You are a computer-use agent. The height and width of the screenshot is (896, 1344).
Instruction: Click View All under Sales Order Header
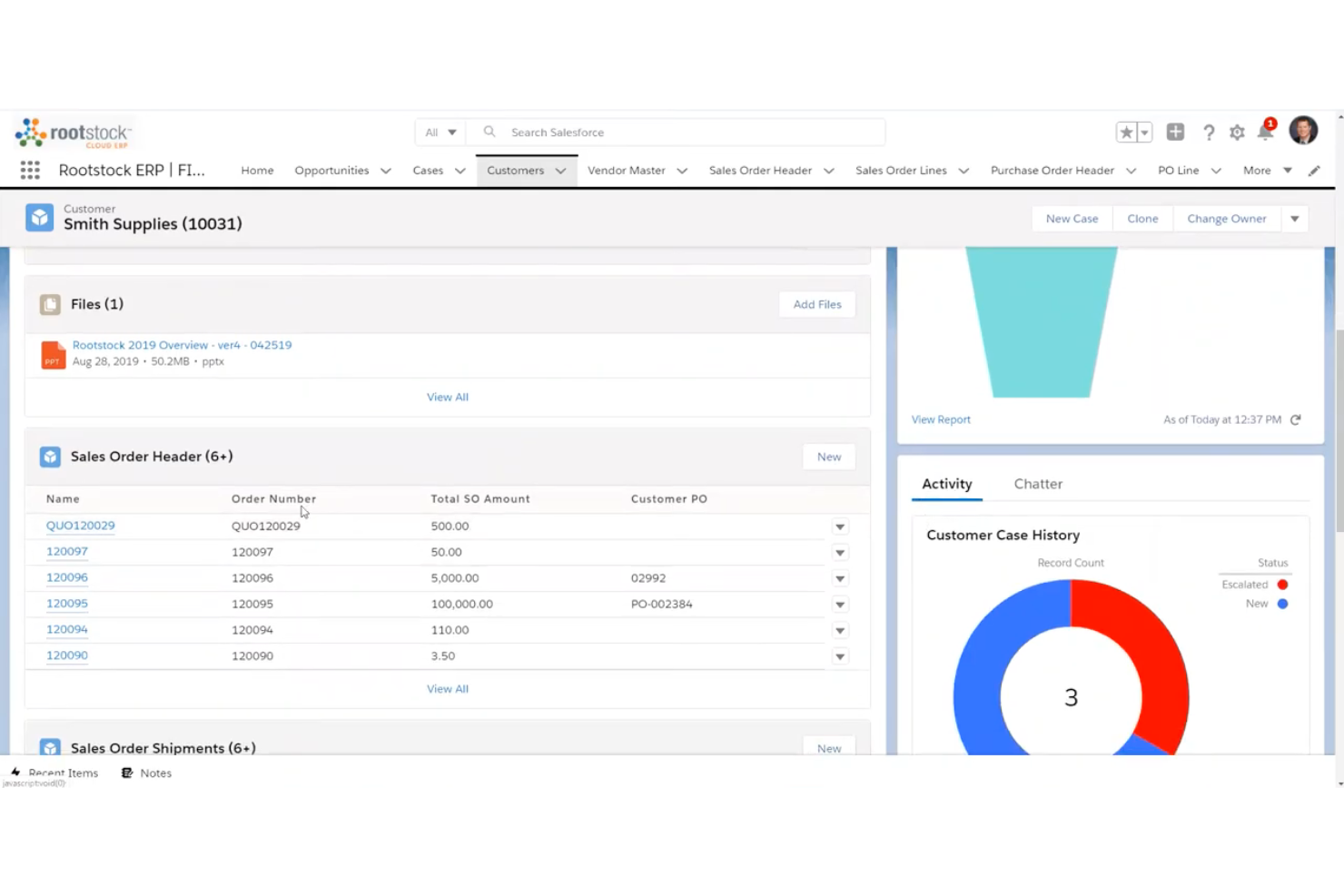pyautogui.click(x=448, y=689)
